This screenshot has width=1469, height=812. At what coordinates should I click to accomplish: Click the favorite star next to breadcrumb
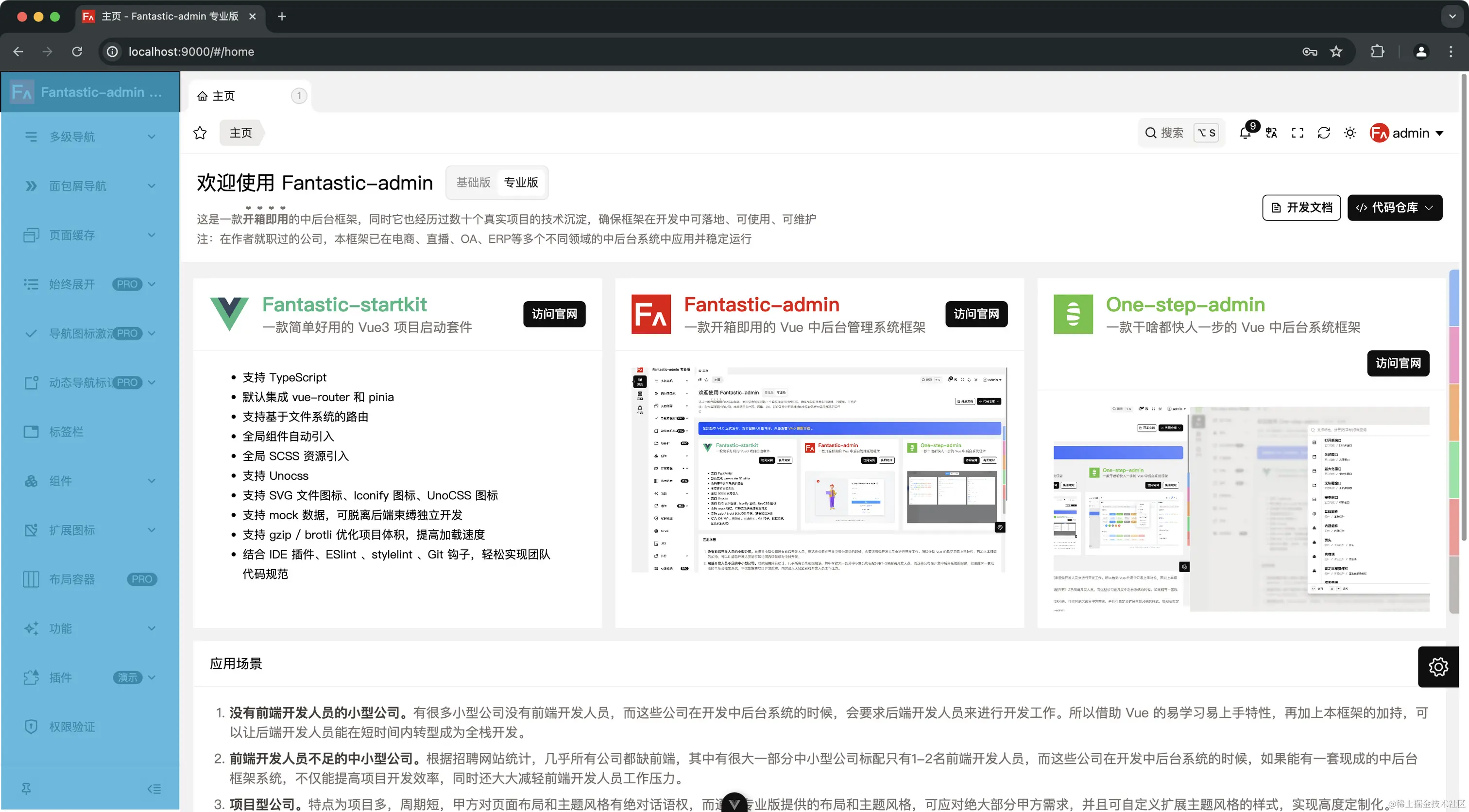click(x=200, y=133)
